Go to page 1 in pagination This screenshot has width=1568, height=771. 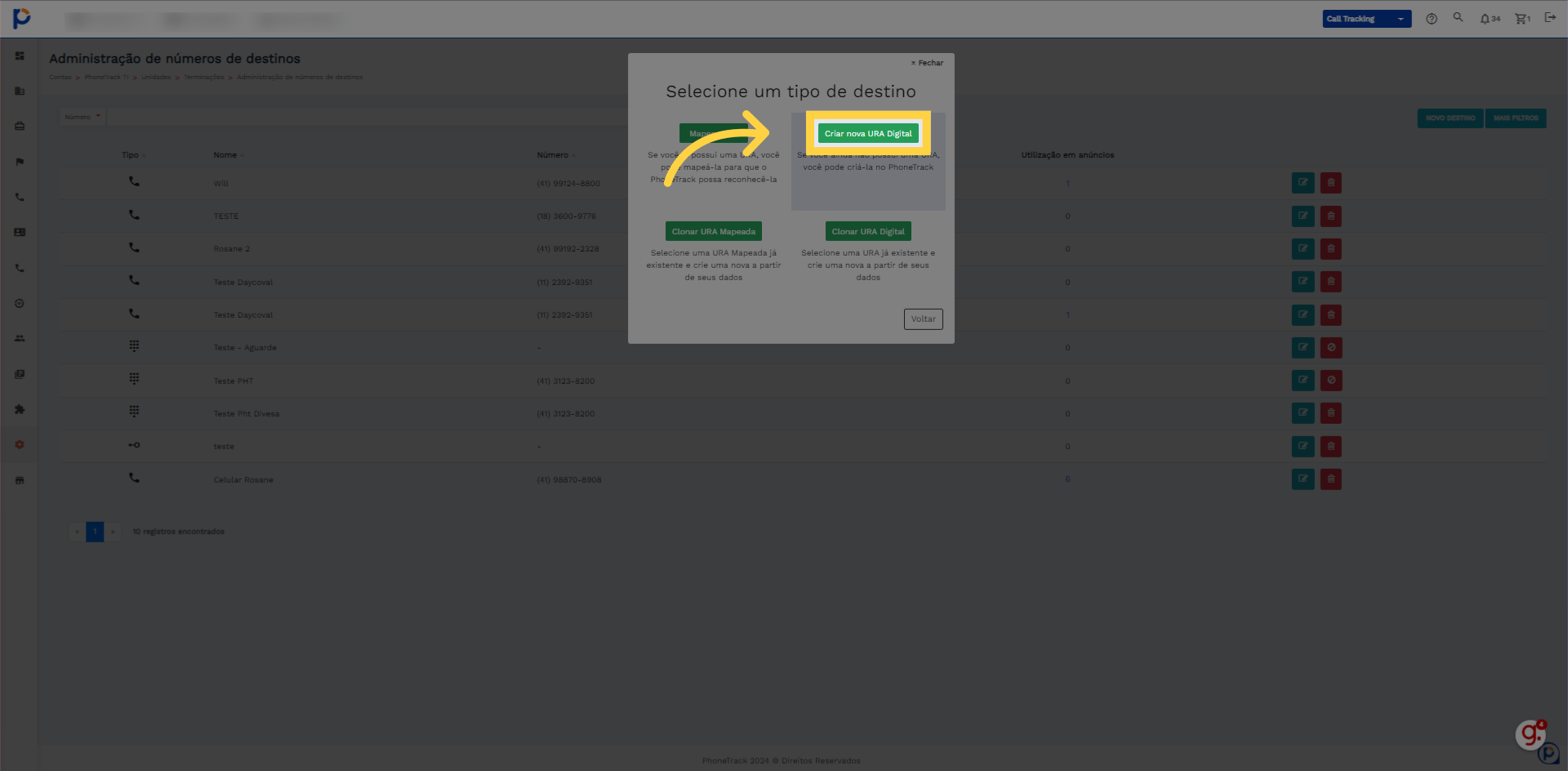point(95,532)
